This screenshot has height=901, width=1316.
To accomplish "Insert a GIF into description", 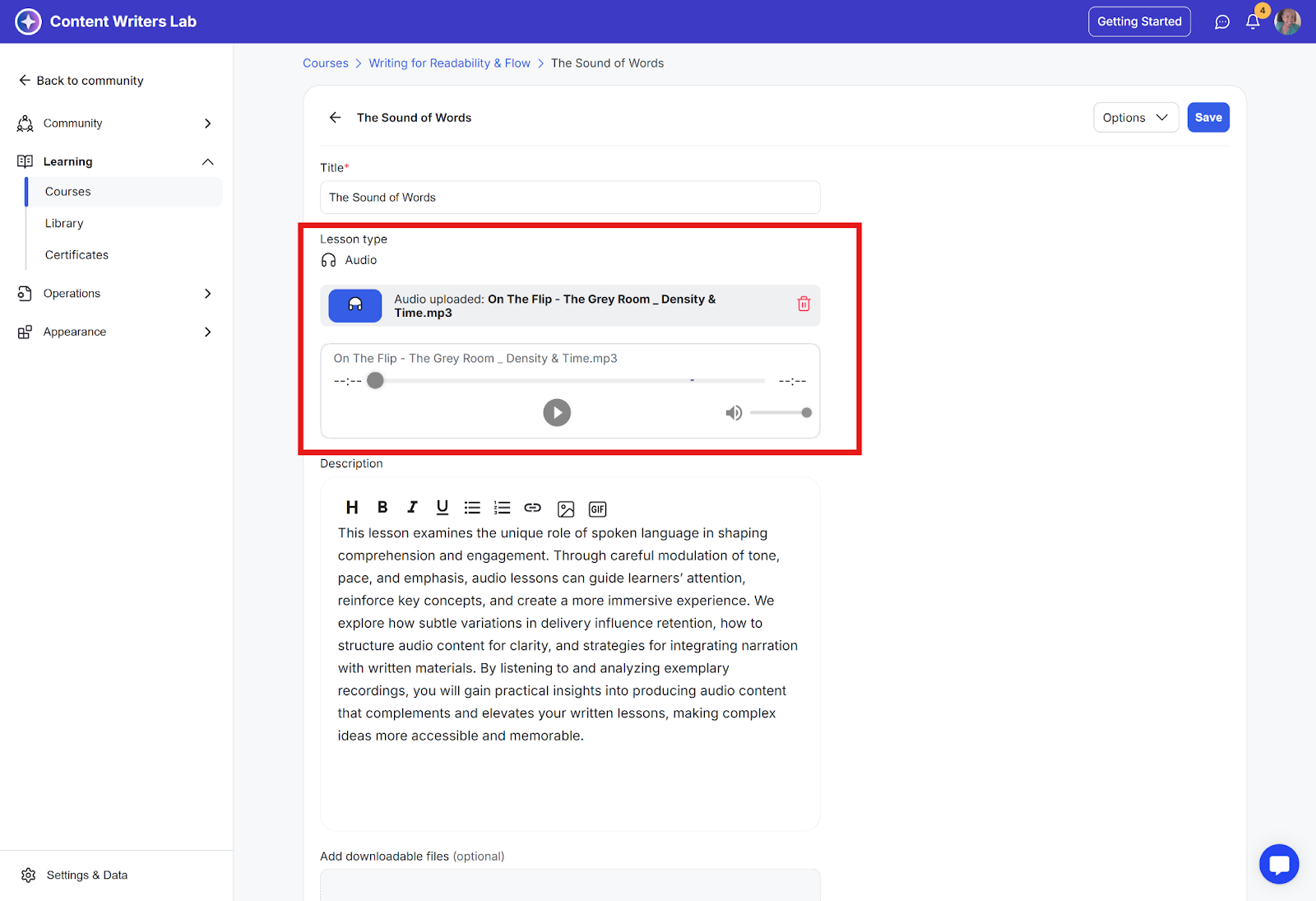I will [x=598, y=509].
